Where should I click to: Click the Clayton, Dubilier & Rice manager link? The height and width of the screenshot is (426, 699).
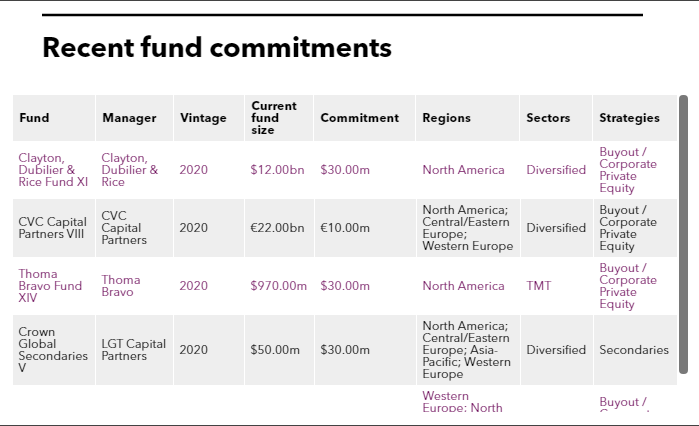click(x=129, y=170)
